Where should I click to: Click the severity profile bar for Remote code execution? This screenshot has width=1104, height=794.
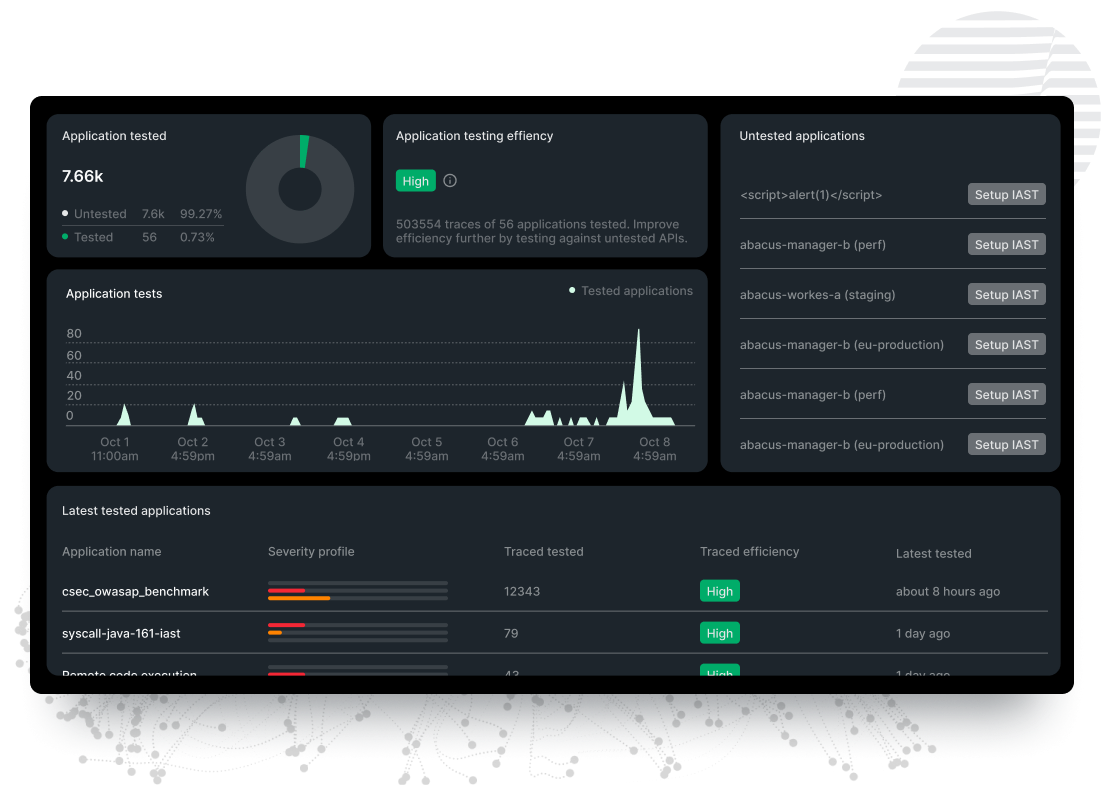pos(357,671)
